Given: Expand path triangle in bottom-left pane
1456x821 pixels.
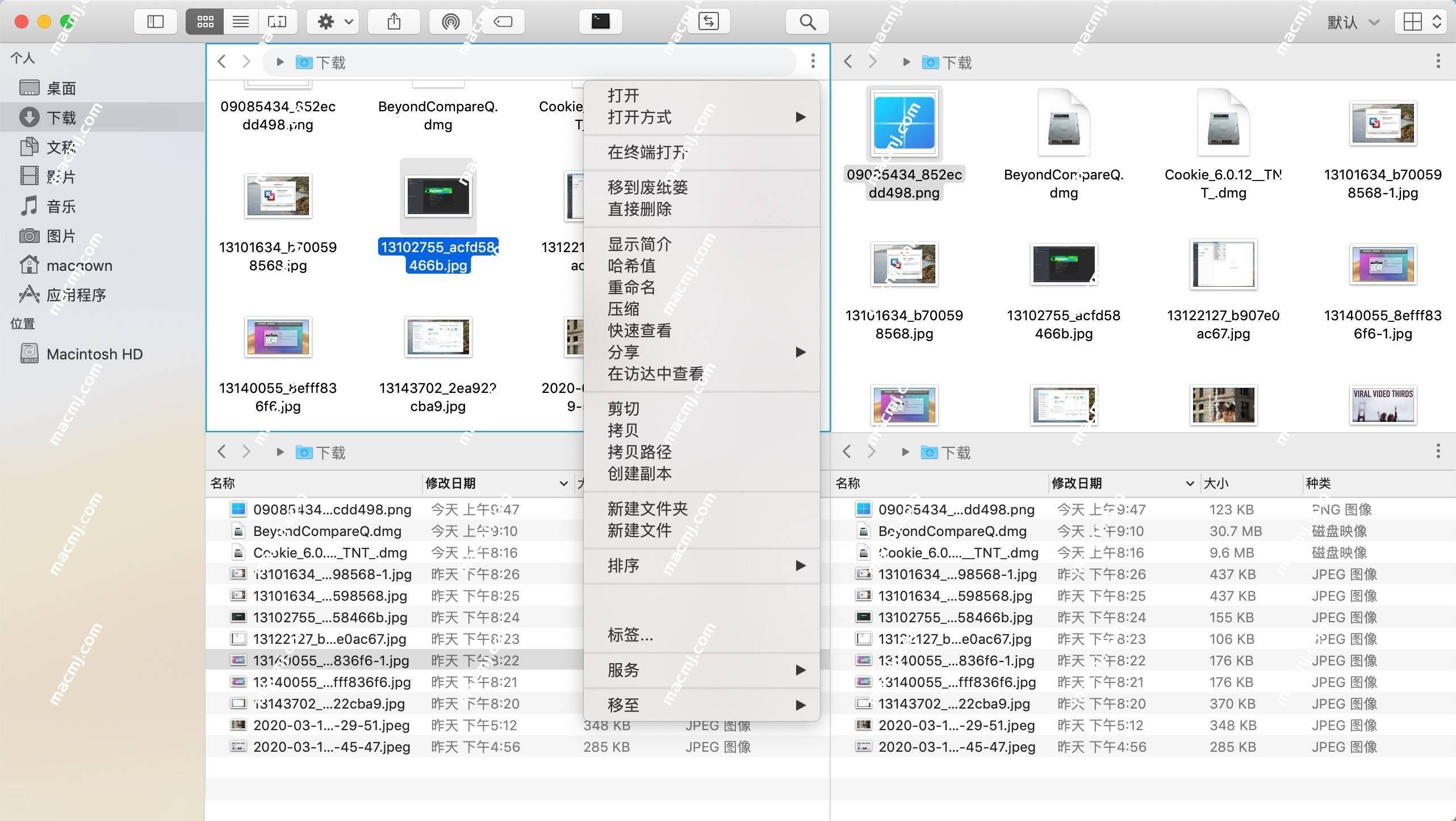Looking at the screenshot, I should point(280,452).
